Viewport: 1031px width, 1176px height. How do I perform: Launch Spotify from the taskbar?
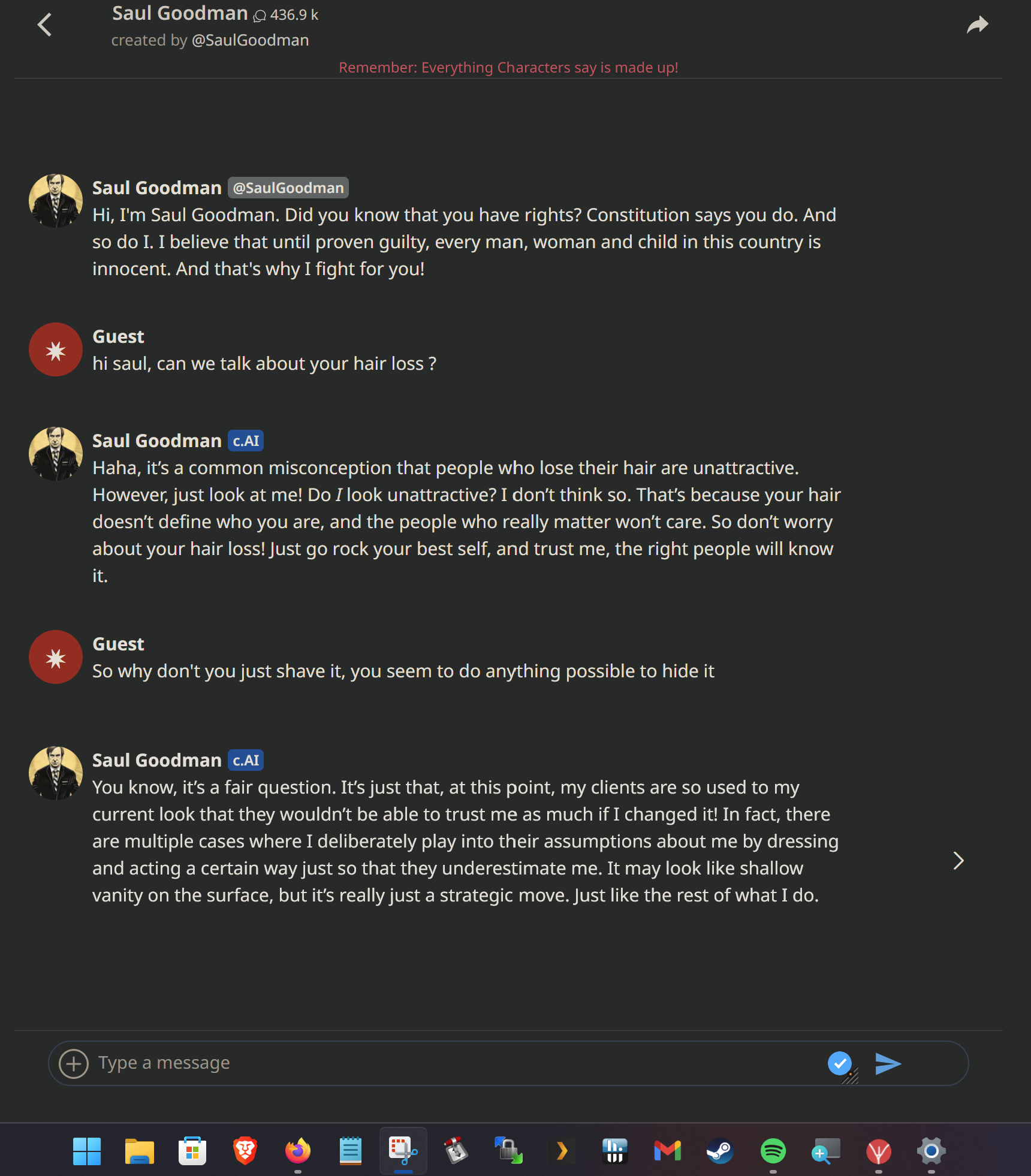pyautogui.click(x=773, y=1151)
